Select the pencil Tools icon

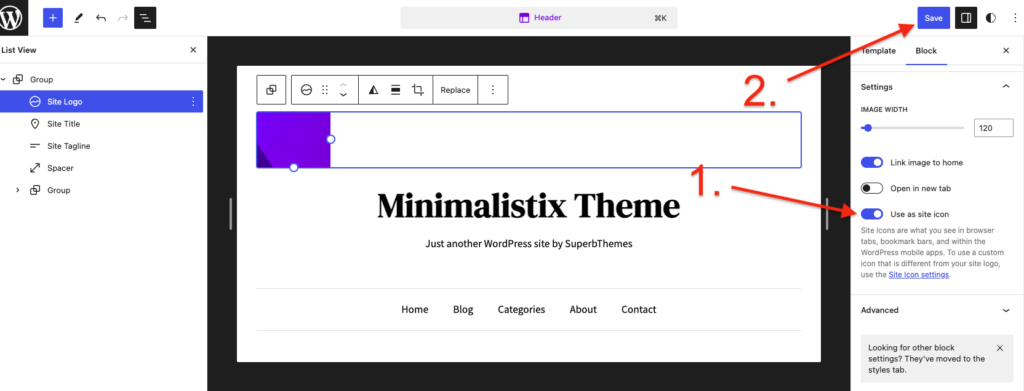(78, 18)
